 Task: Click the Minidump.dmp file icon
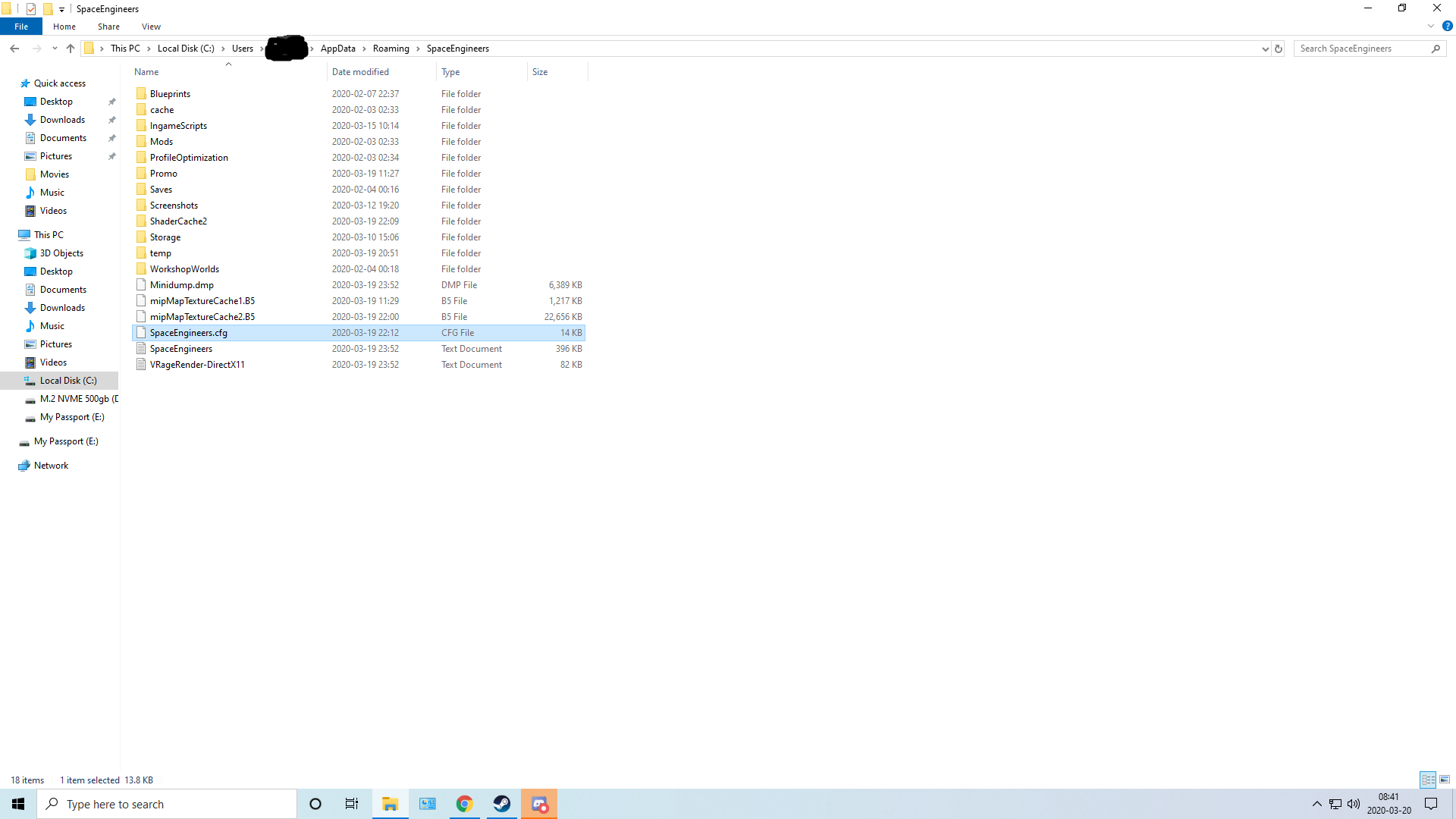pyautogui.click(x=141, y=285)
